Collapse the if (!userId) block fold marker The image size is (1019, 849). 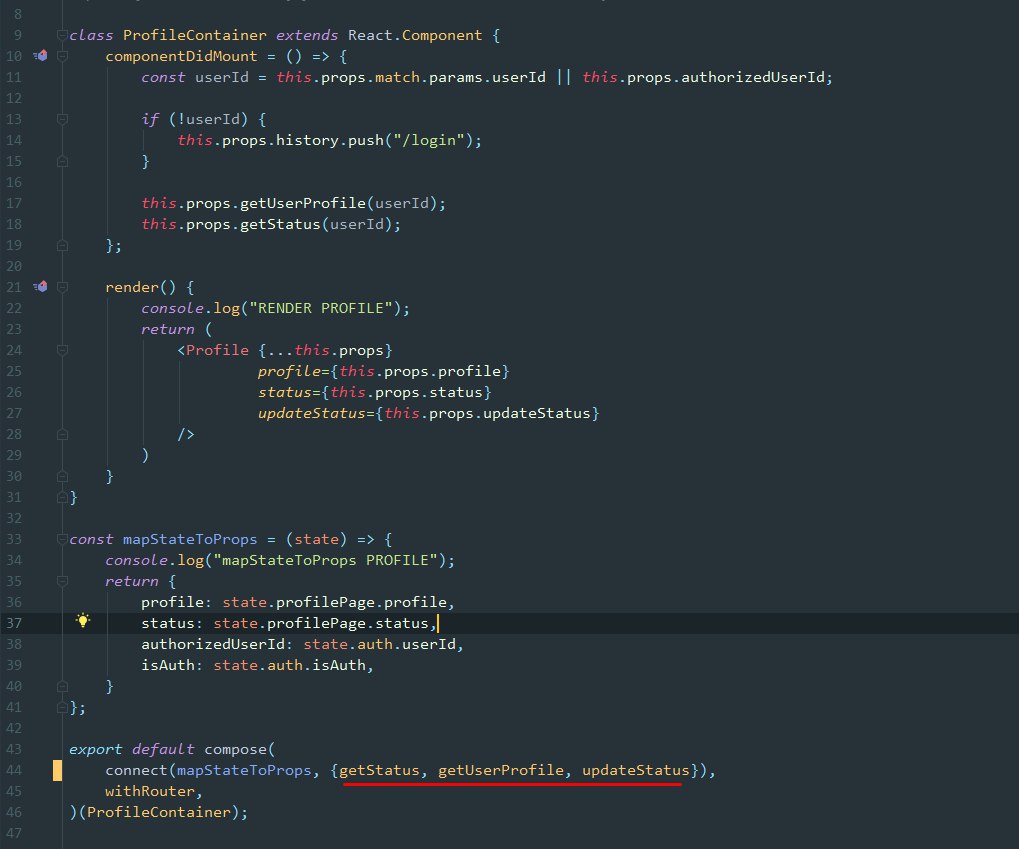[62, 119]
